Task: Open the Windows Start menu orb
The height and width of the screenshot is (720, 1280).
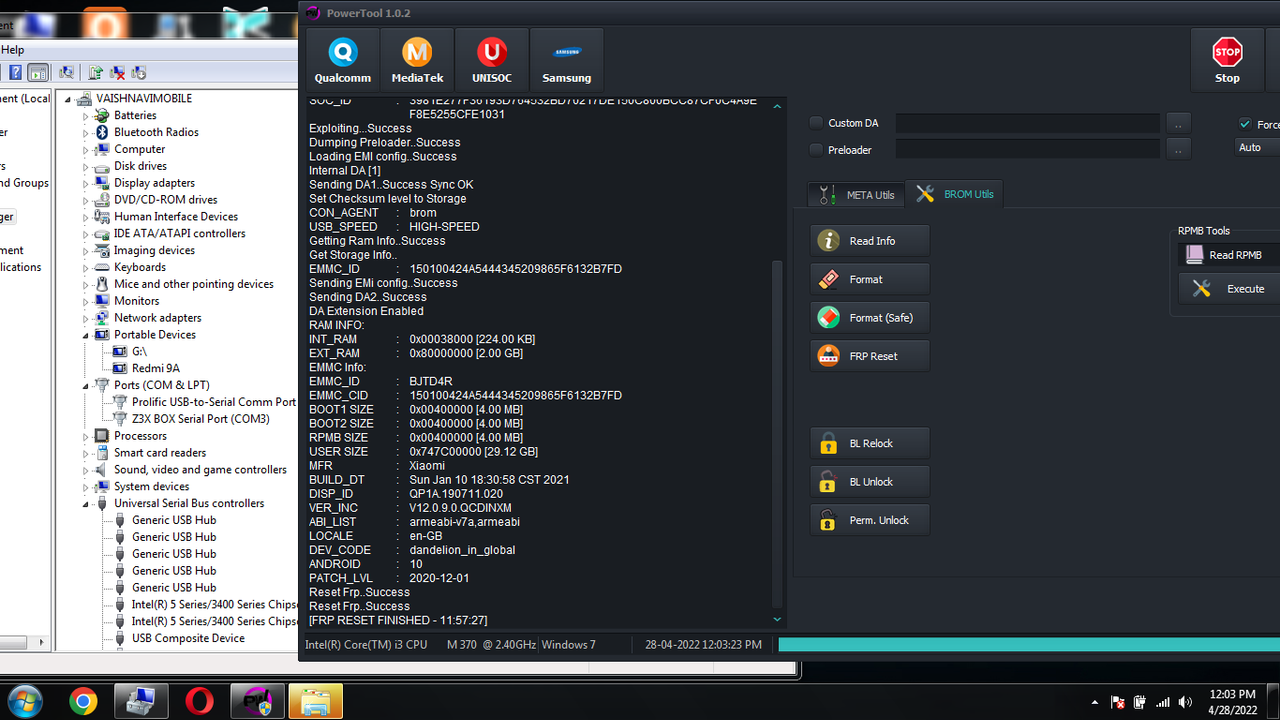Action: [x=24, y=701]
